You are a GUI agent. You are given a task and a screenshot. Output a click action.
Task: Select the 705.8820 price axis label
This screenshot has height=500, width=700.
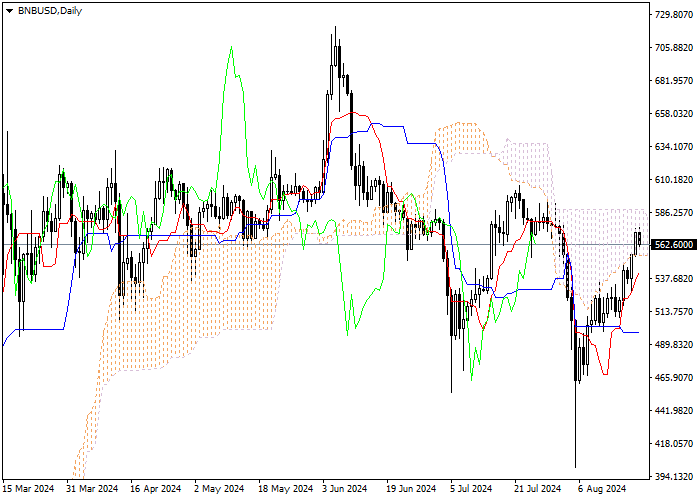(x=674, y=48)
